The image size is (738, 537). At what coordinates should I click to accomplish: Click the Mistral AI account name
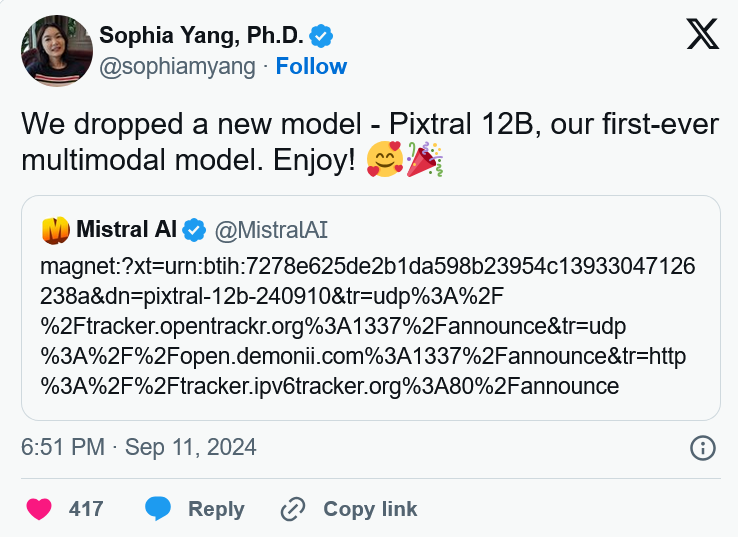click(x=126, y=231)
